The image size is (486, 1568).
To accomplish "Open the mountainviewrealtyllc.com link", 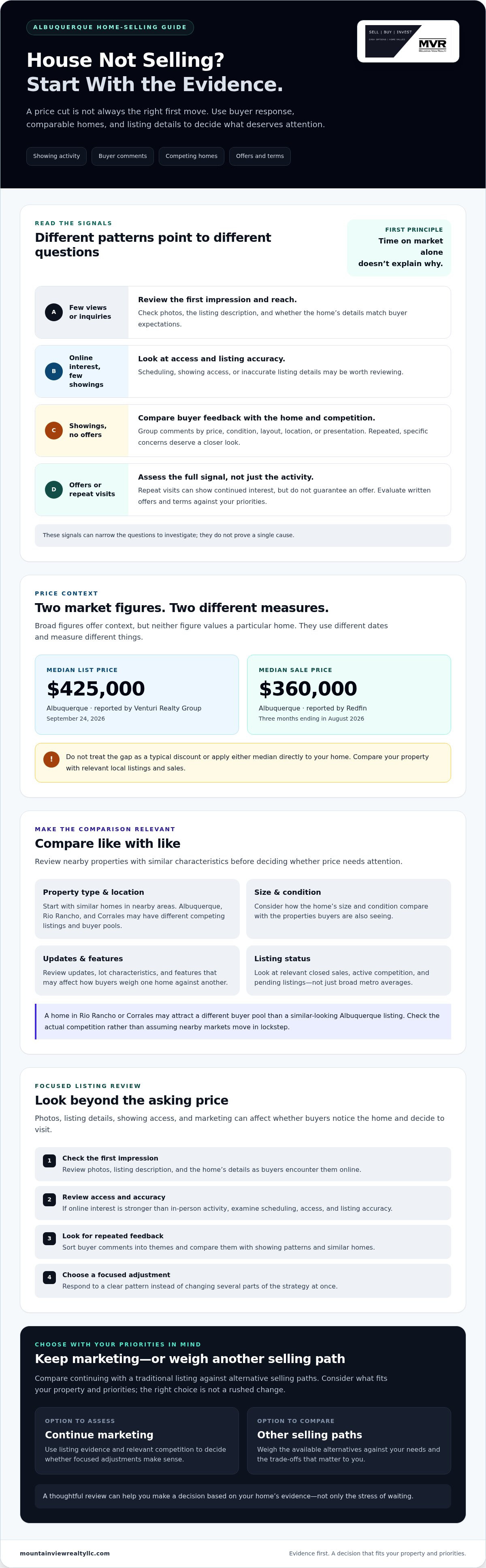I will tap(64, 1553).
